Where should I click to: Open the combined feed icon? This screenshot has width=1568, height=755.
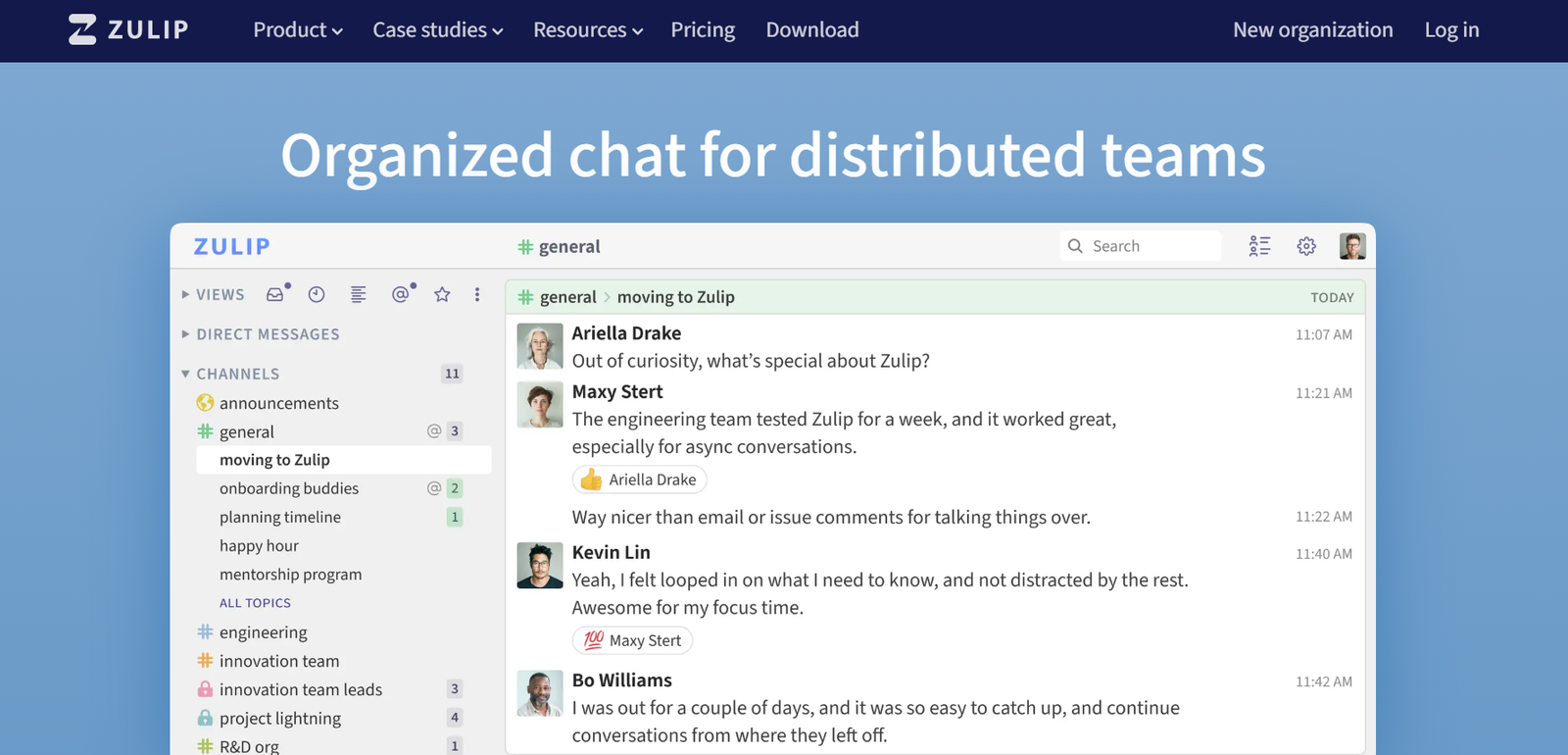(359, 294)
